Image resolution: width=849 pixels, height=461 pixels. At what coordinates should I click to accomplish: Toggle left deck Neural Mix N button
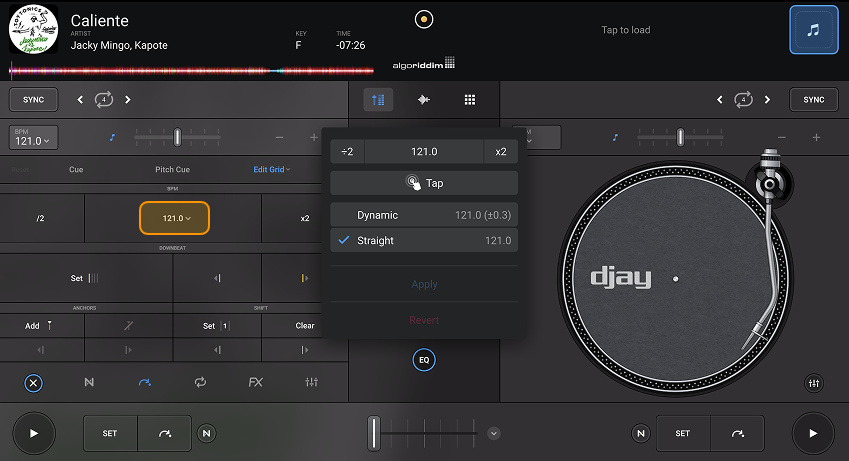pos(206,433)
